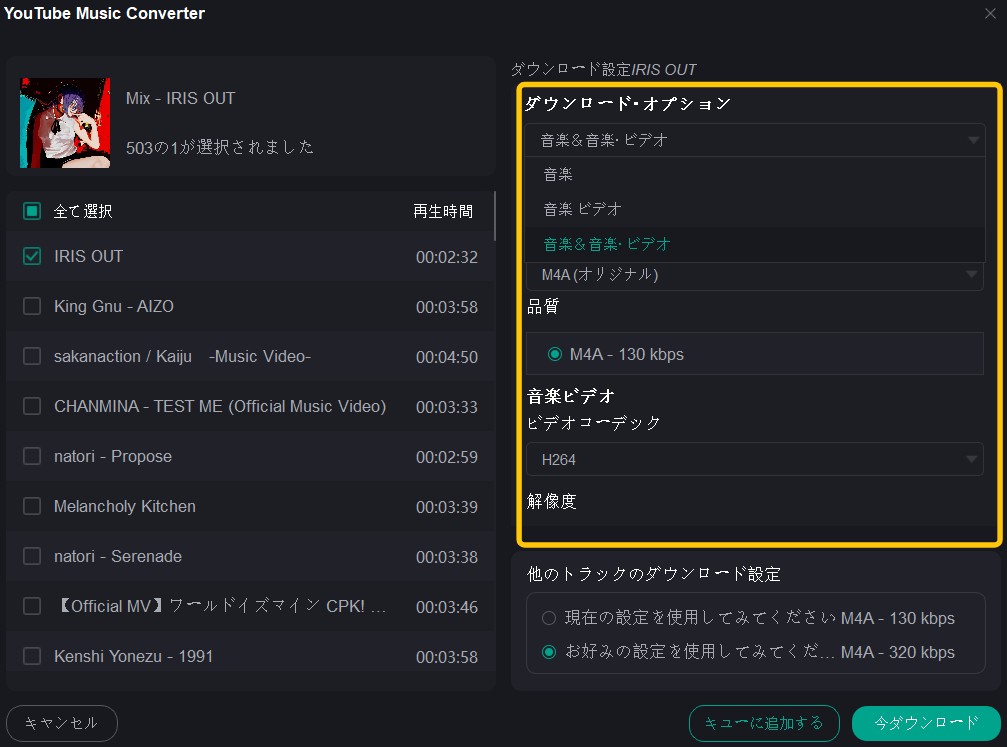Click the キューに追加する button

(x=764, y=723)
